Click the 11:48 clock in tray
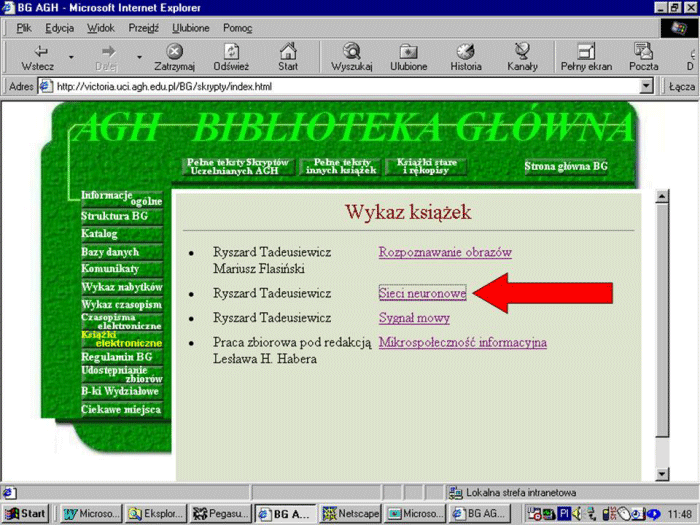The height and width of the screenshot is (525, 700). (679, 514)
